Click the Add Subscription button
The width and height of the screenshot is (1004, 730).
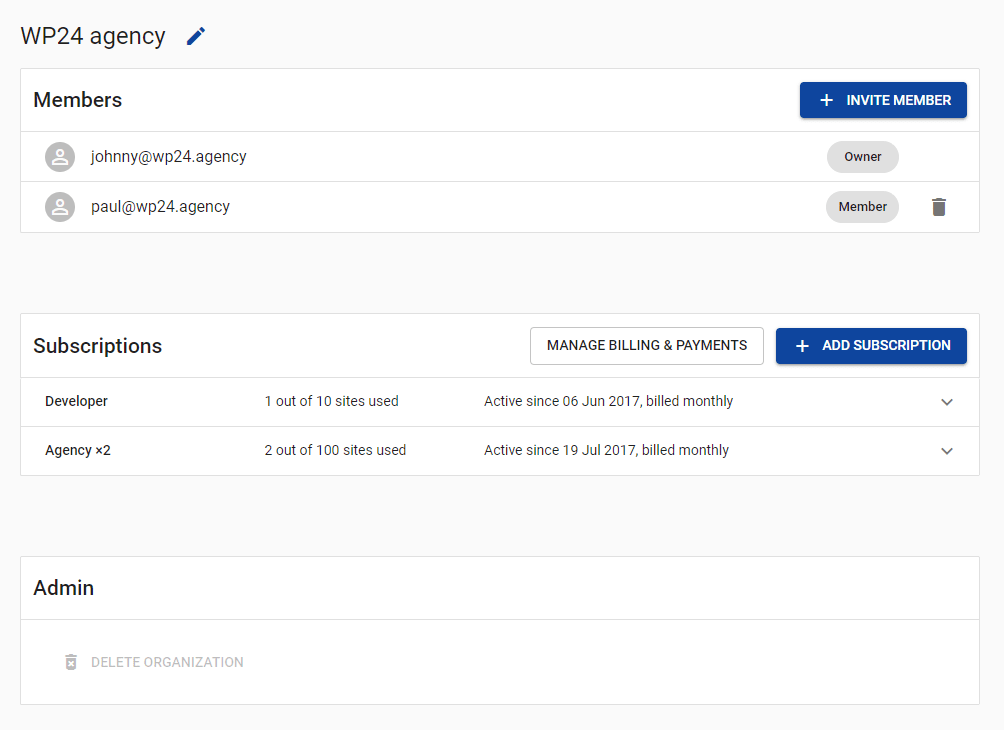tap(871, 346)
